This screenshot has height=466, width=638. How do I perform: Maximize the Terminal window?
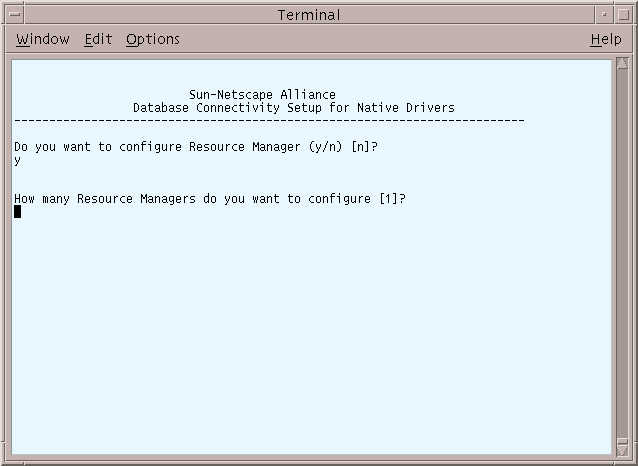[623, 15]
